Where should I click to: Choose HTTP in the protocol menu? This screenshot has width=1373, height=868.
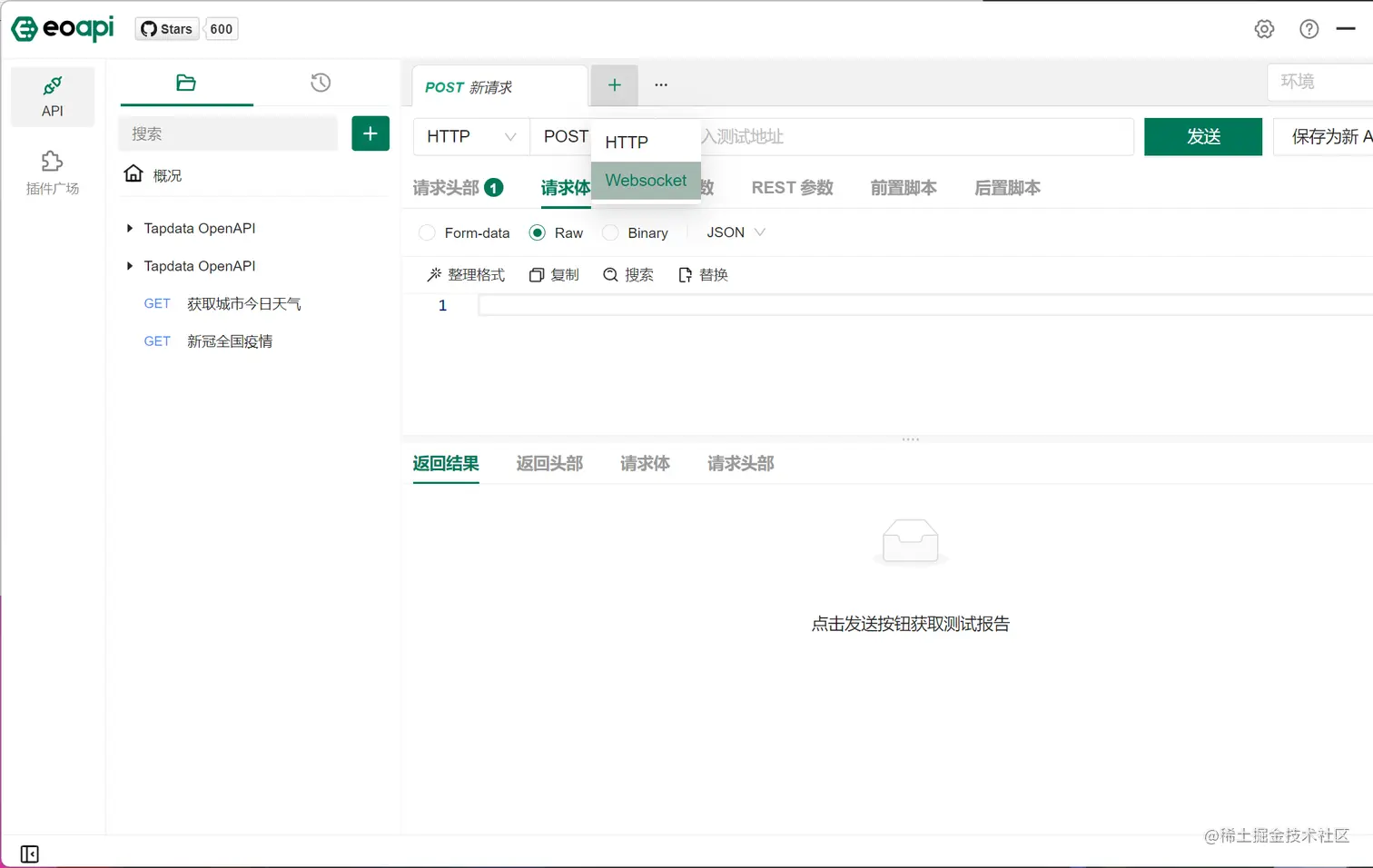[646, 143]
